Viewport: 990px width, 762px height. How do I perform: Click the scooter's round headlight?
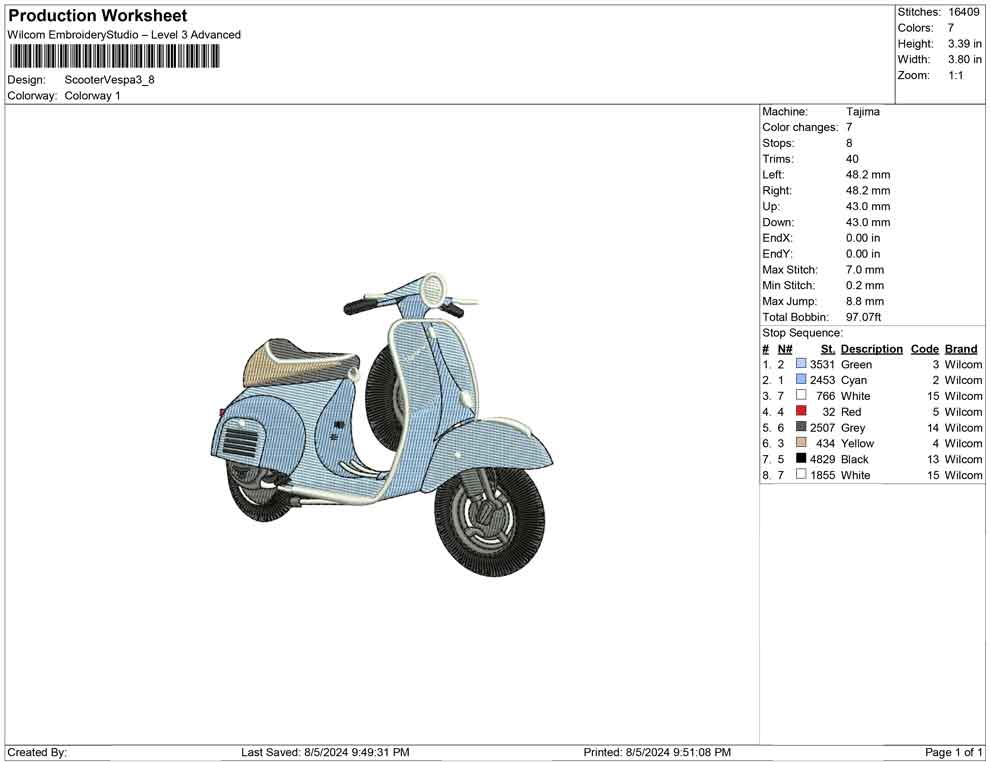(x=433, y=289)
